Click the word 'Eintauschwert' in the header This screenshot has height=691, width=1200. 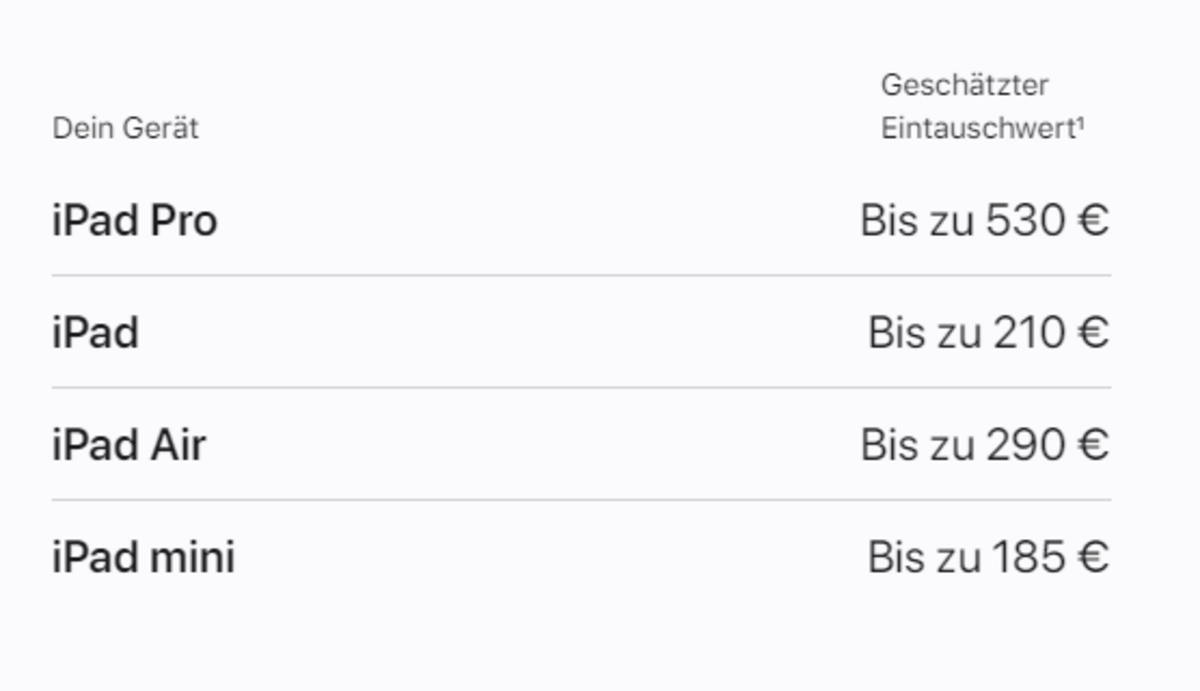point(977,129)
